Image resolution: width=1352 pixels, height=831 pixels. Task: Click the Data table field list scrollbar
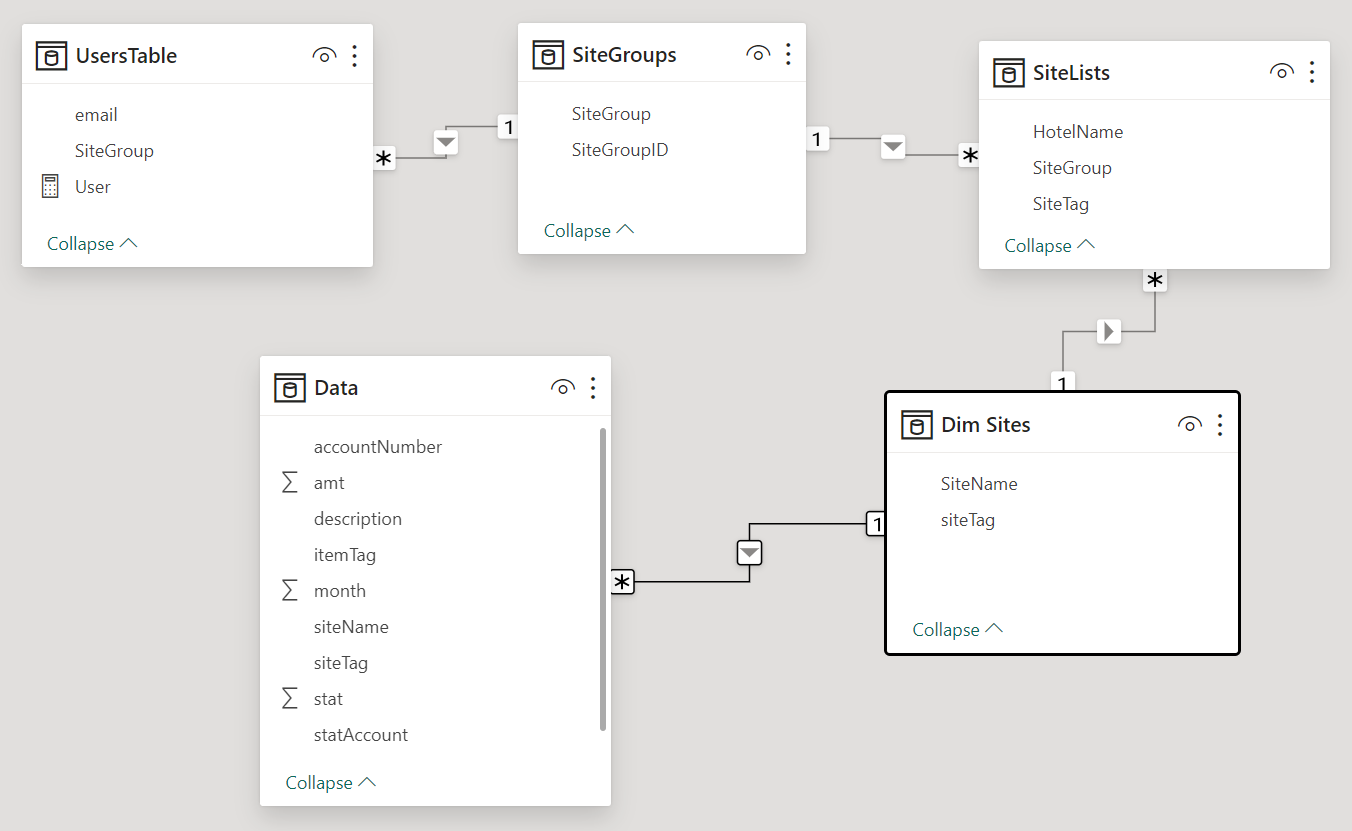click(603, 579)
